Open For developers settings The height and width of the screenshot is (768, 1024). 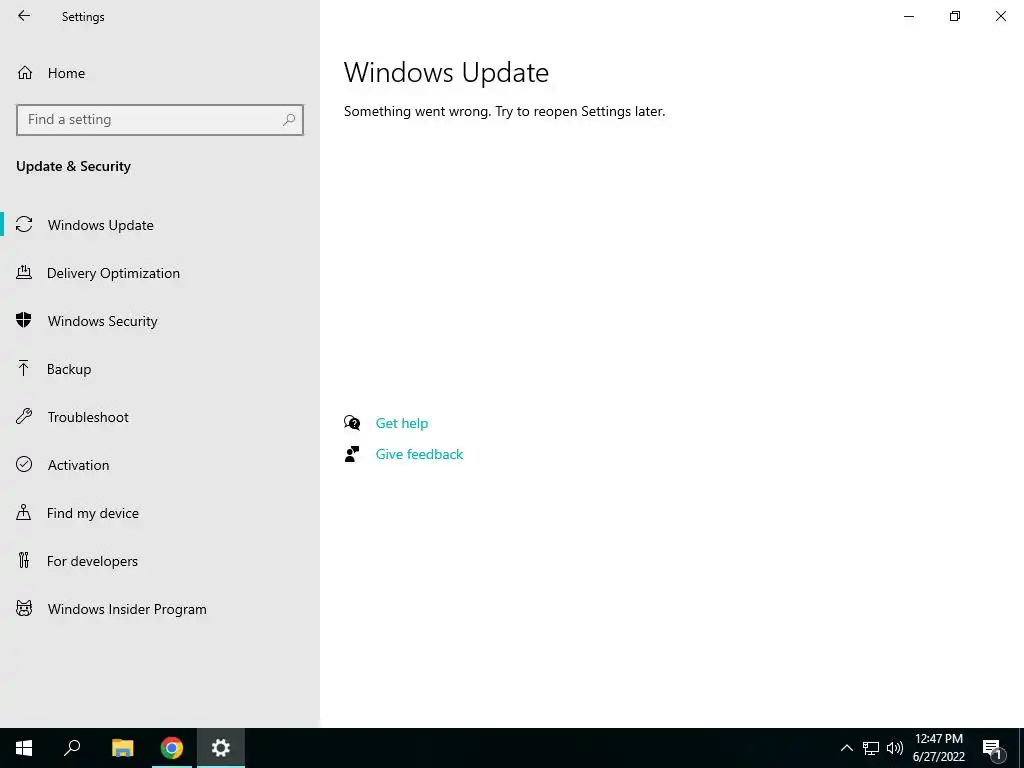click(160, 561)
